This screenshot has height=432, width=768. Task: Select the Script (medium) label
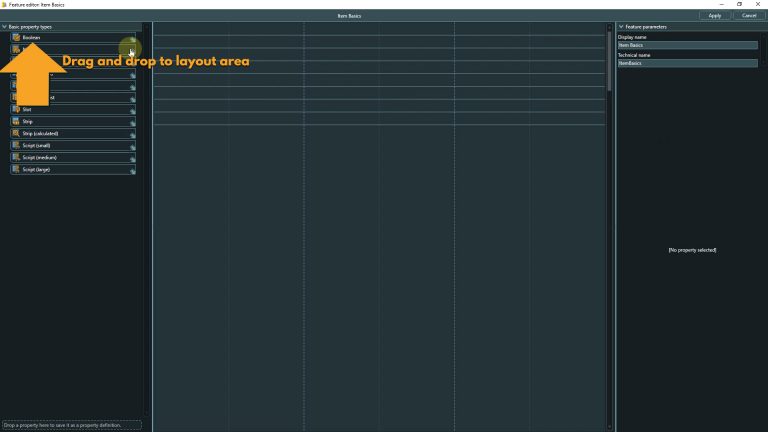point(40,158)
